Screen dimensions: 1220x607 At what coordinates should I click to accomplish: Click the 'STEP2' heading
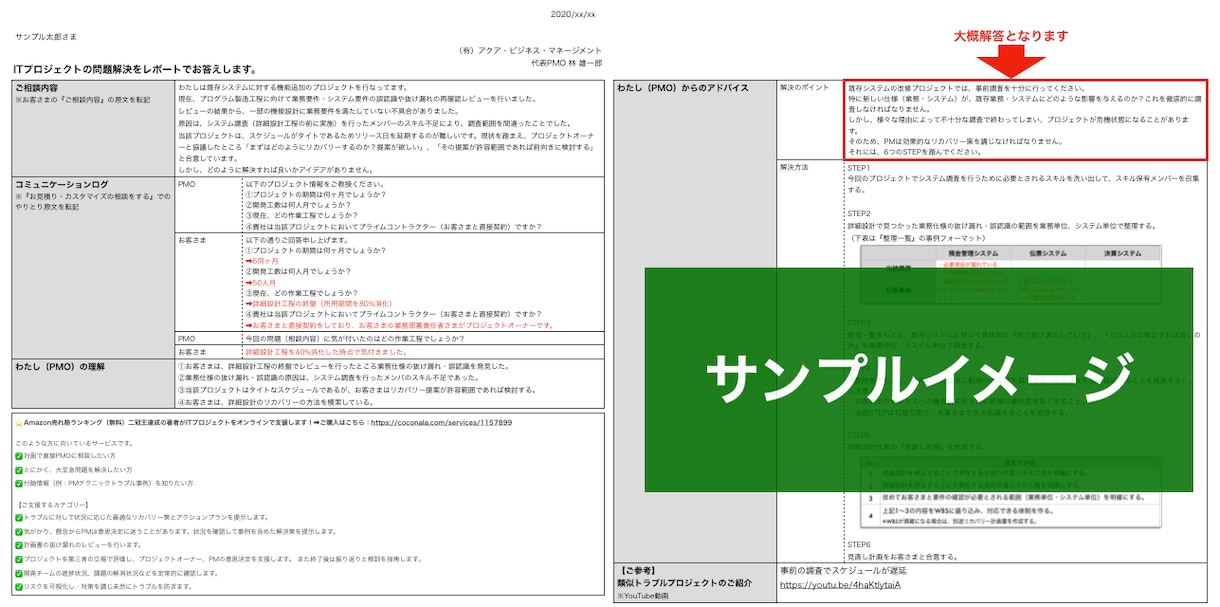click(859, 213)
